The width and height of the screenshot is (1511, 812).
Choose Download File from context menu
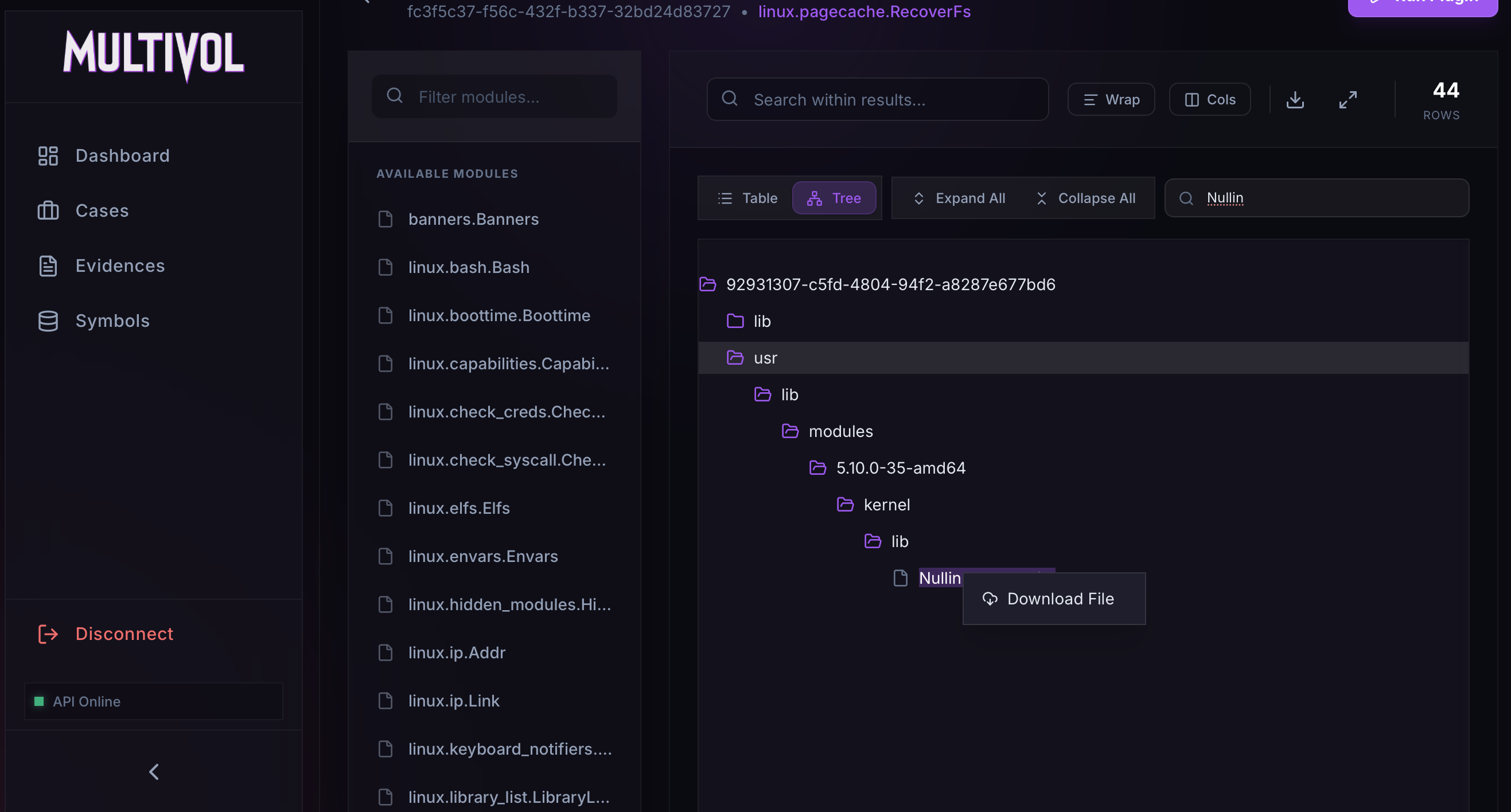(1053, 599)
